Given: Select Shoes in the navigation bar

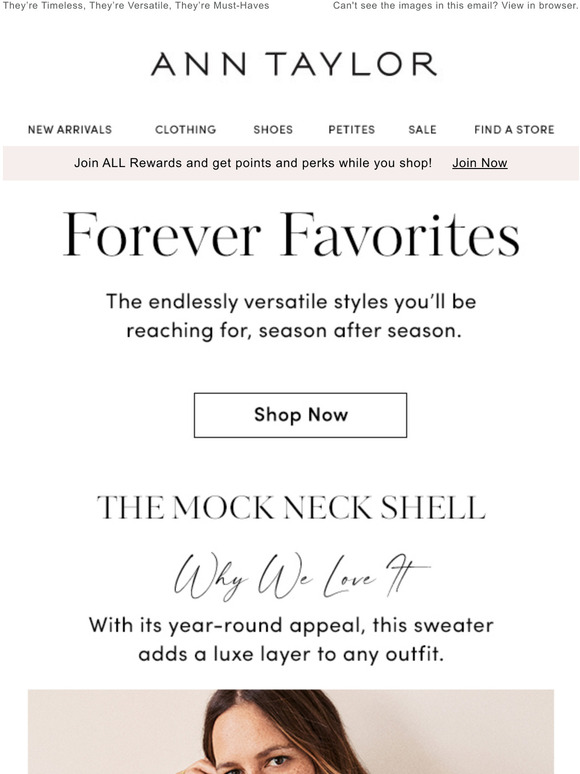Looking at the screenshot, I should tap(273, 130).
